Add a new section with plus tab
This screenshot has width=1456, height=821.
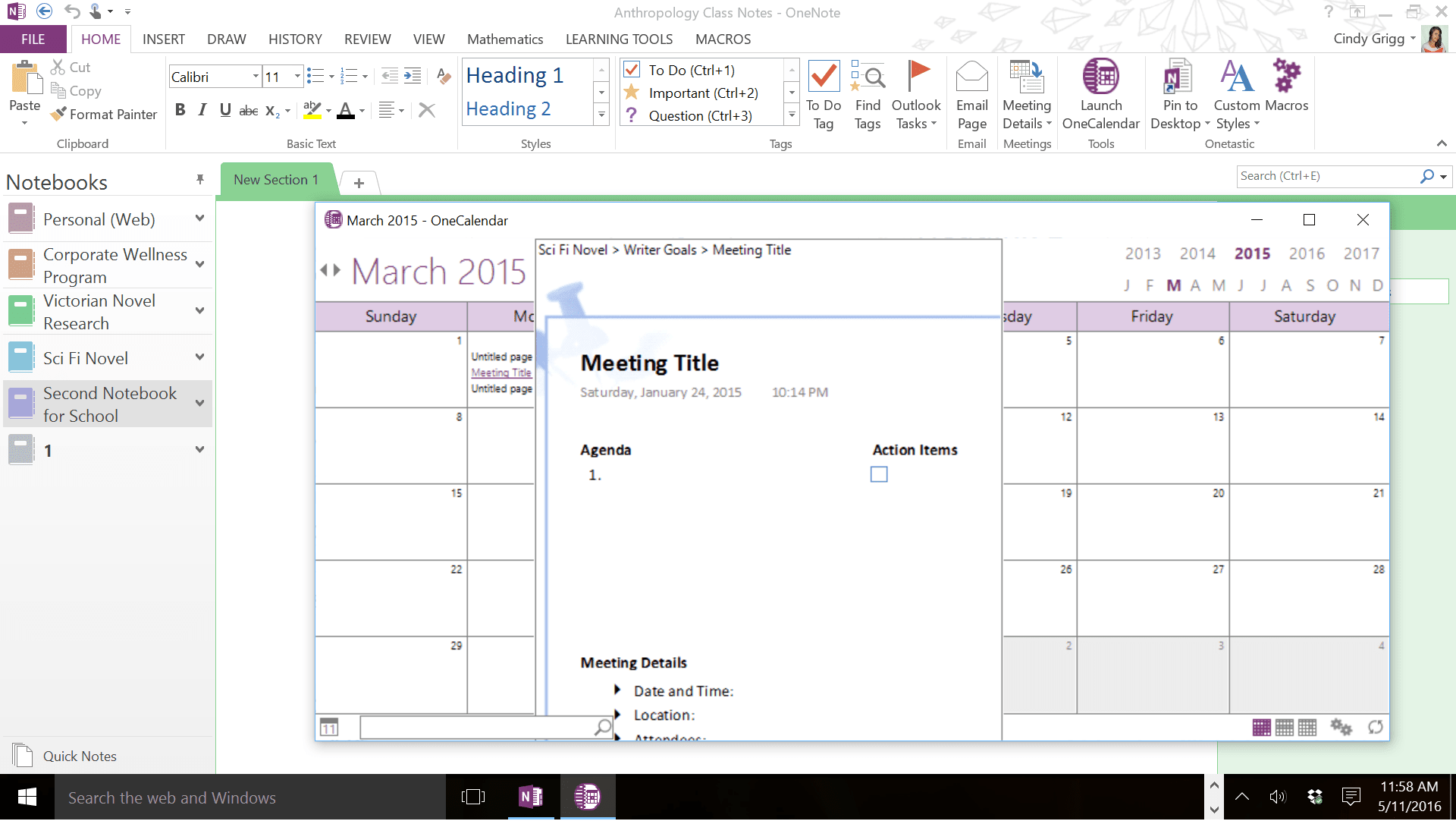[359, 183]
